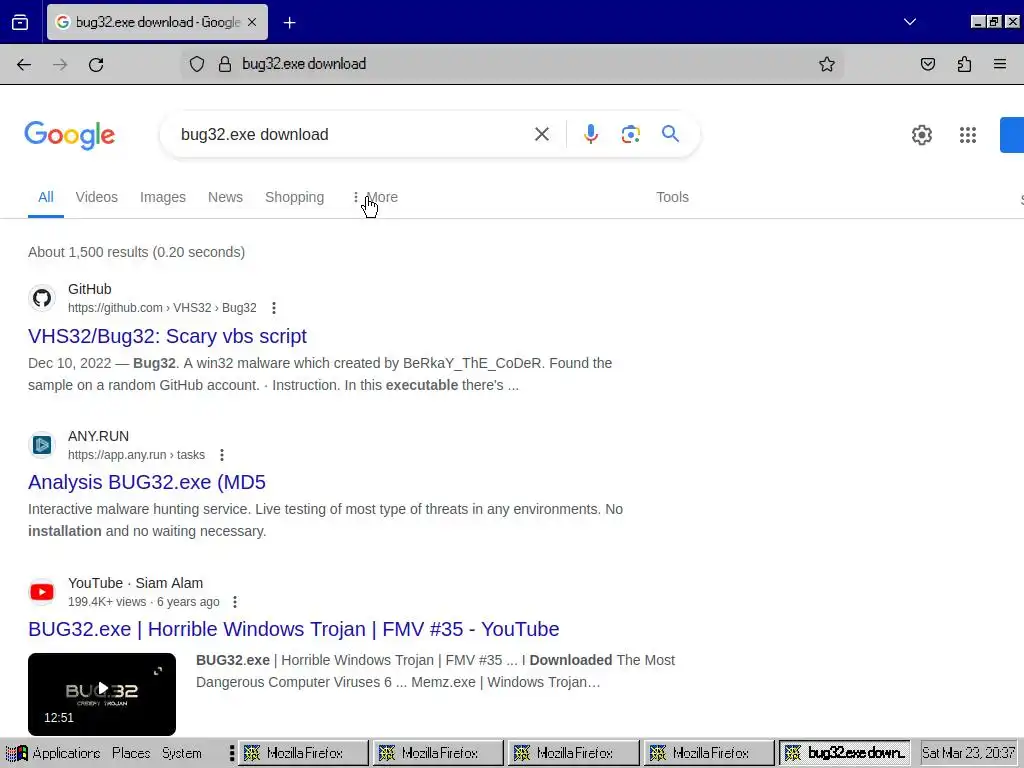Search by image with the camera icon

(x=630, y=135)
